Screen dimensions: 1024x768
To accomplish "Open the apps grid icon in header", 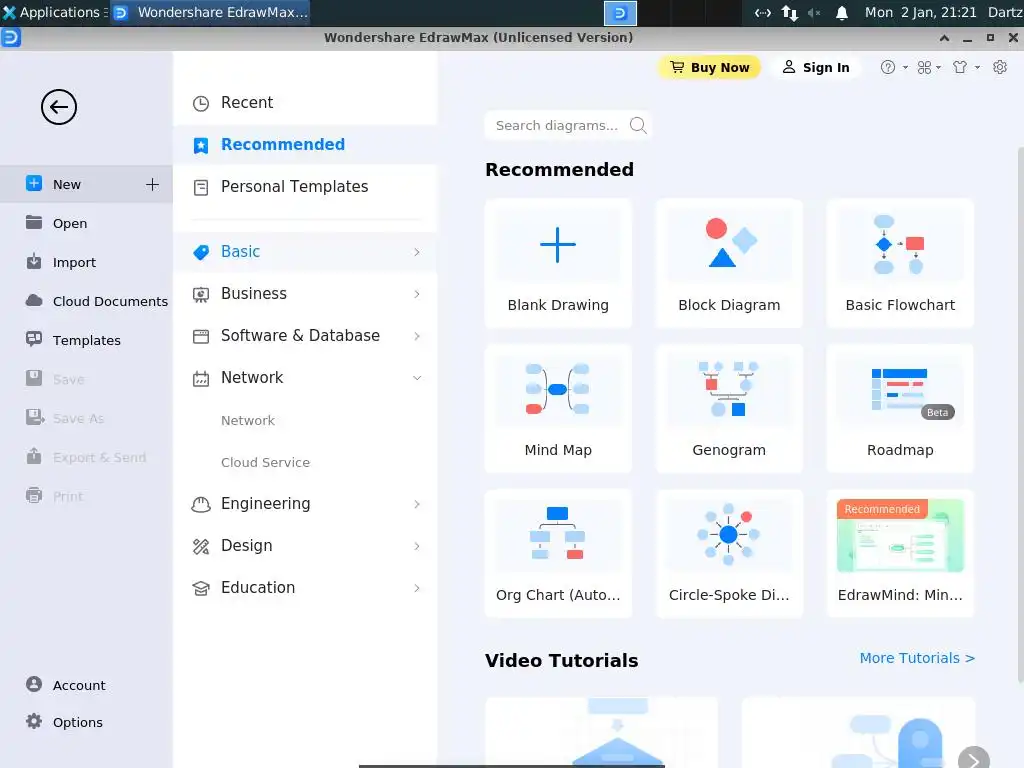I will [924, 67].
